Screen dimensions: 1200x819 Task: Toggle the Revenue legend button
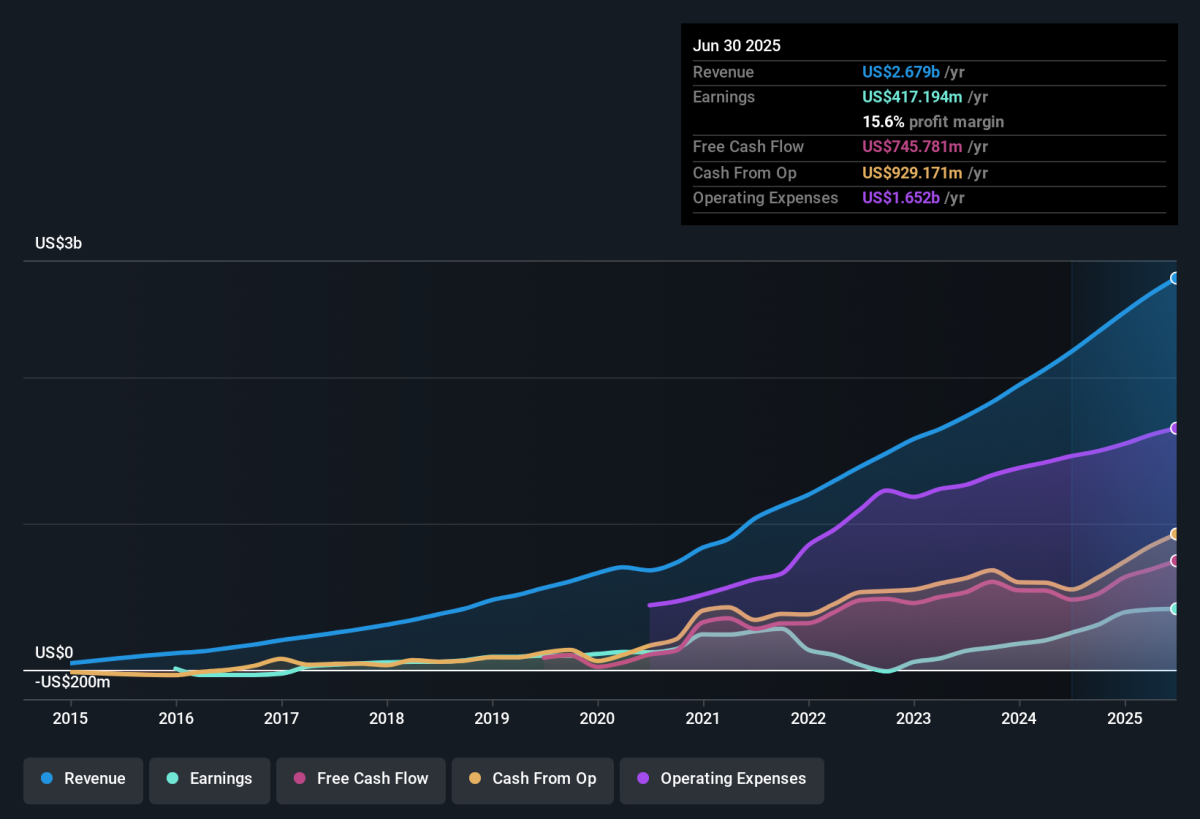coord(84,780)
